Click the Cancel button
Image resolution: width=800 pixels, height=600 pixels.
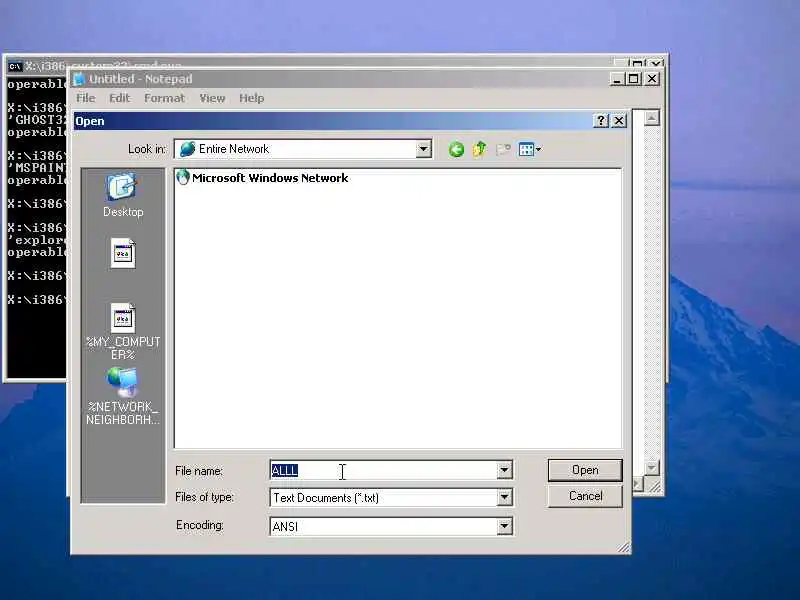[x=585, y=496]
